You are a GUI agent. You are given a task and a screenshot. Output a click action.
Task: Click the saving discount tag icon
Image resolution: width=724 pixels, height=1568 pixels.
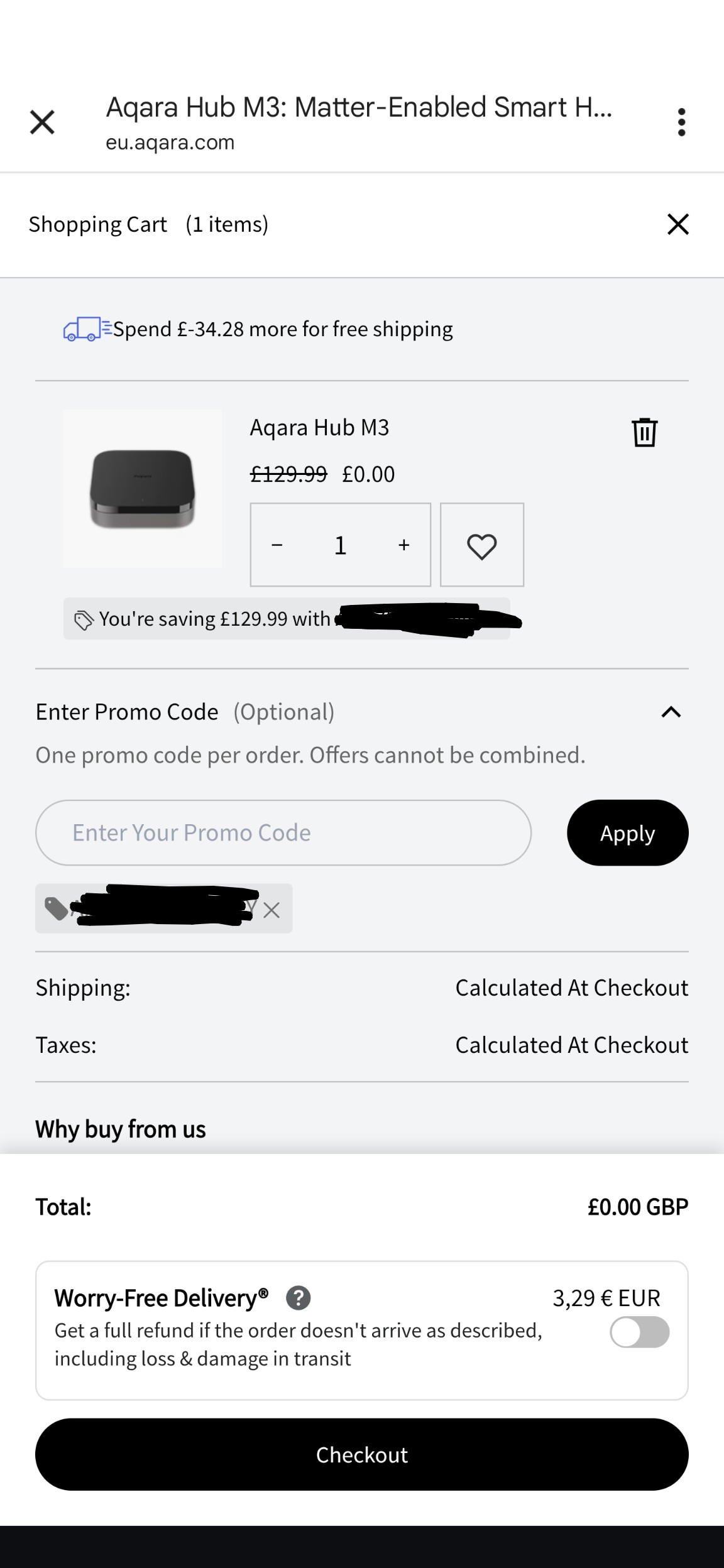pos(84,620)
